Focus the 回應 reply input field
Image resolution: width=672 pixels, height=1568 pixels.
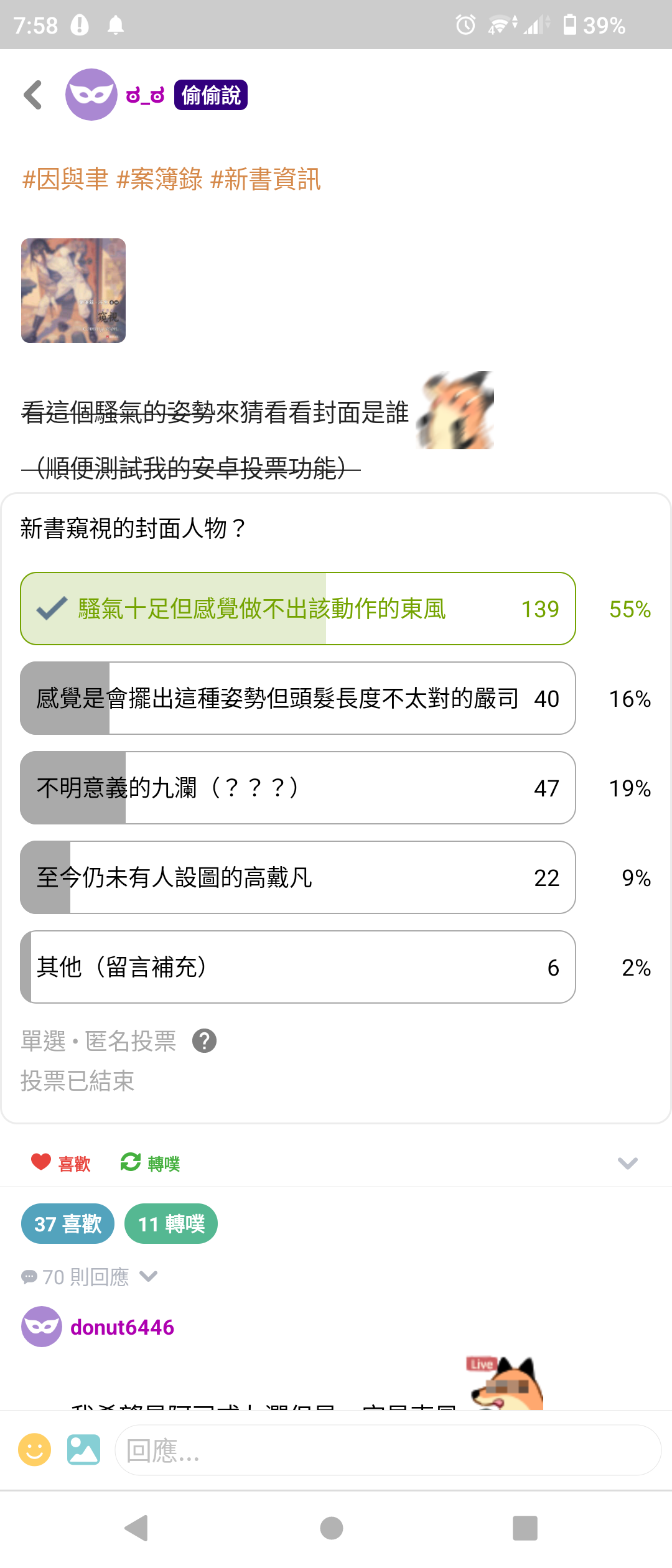[x=388, y=1450]
